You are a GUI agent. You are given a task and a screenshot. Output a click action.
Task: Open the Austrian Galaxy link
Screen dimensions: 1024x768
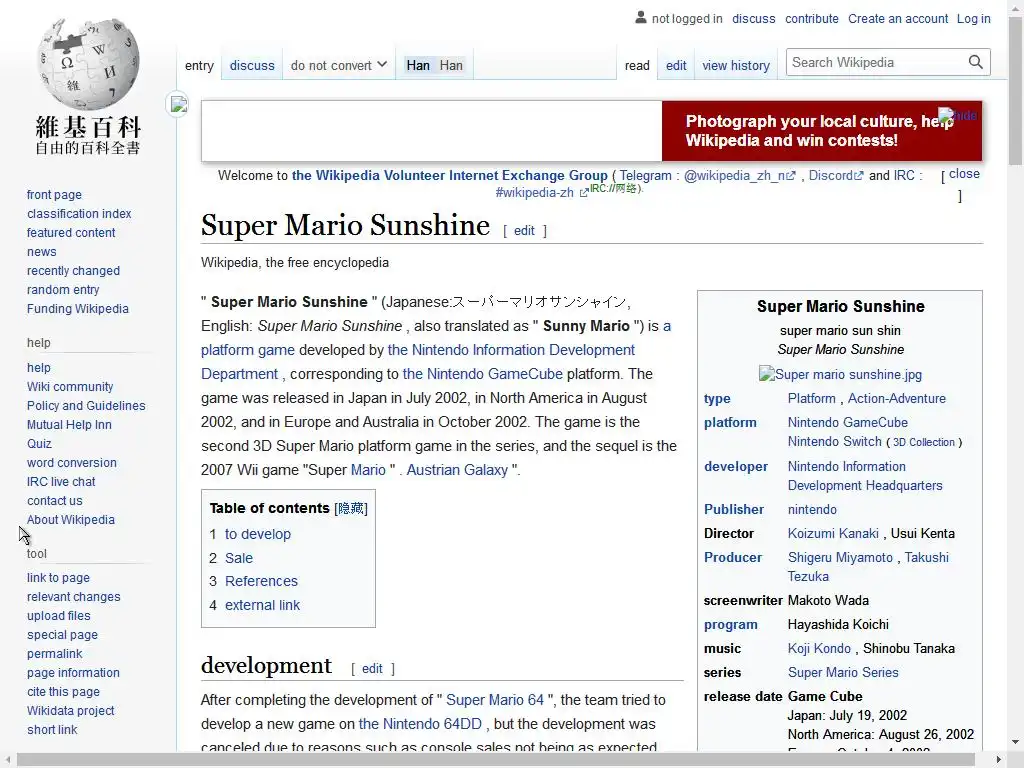(x=457, y=470)
